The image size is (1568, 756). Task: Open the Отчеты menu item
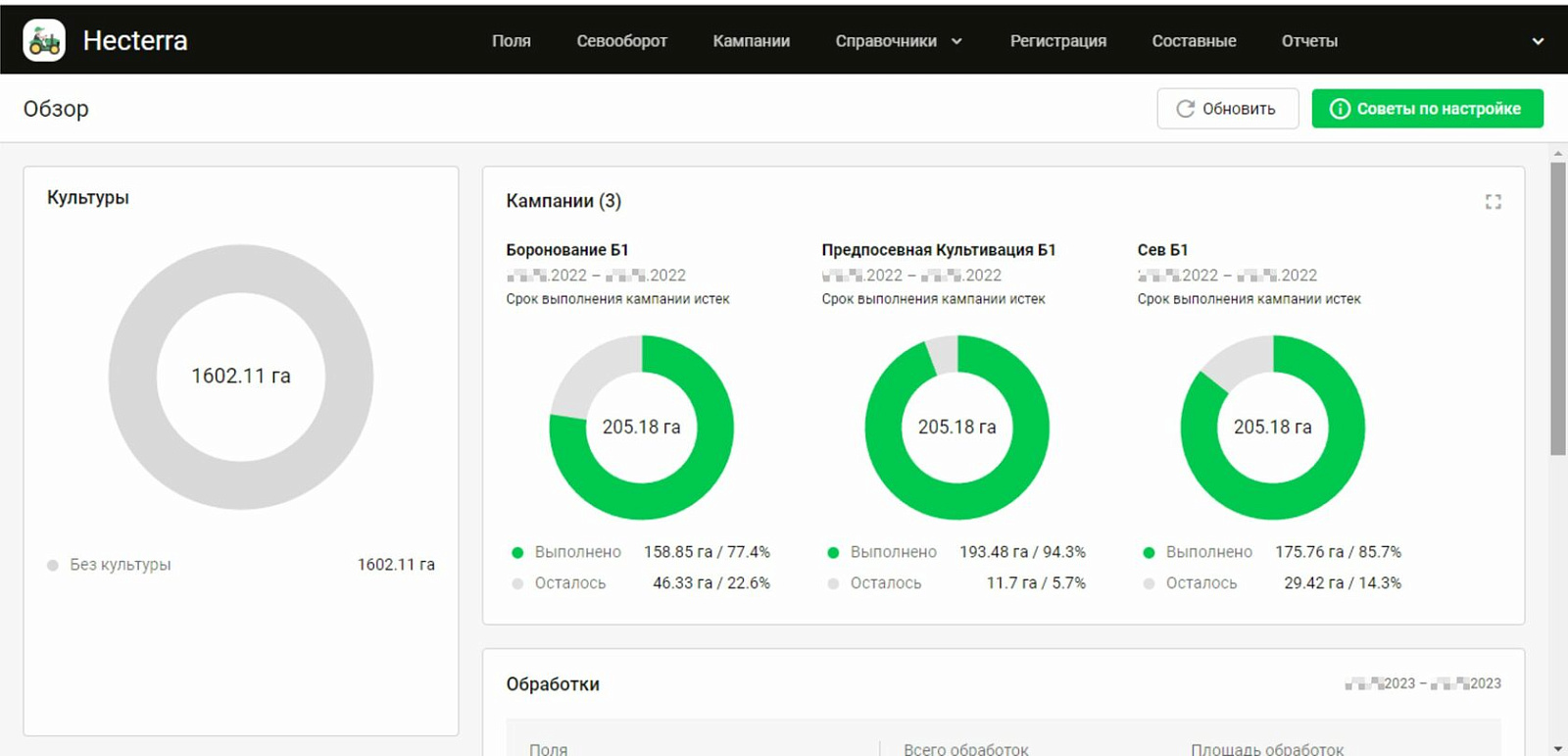pos(1309,41)
